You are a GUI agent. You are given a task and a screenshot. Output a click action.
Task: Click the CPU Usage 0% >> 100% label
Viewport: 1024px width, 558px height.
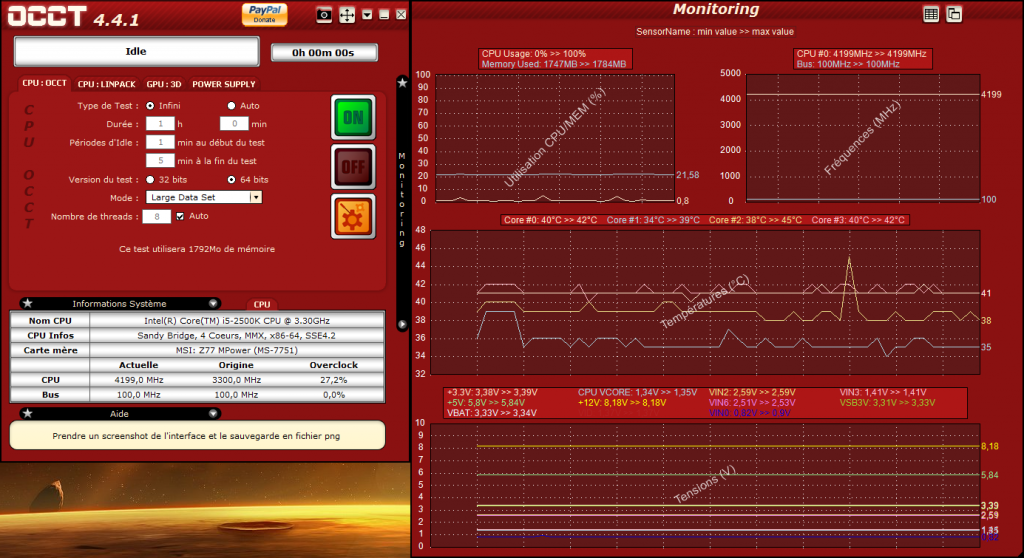point(534,54)
